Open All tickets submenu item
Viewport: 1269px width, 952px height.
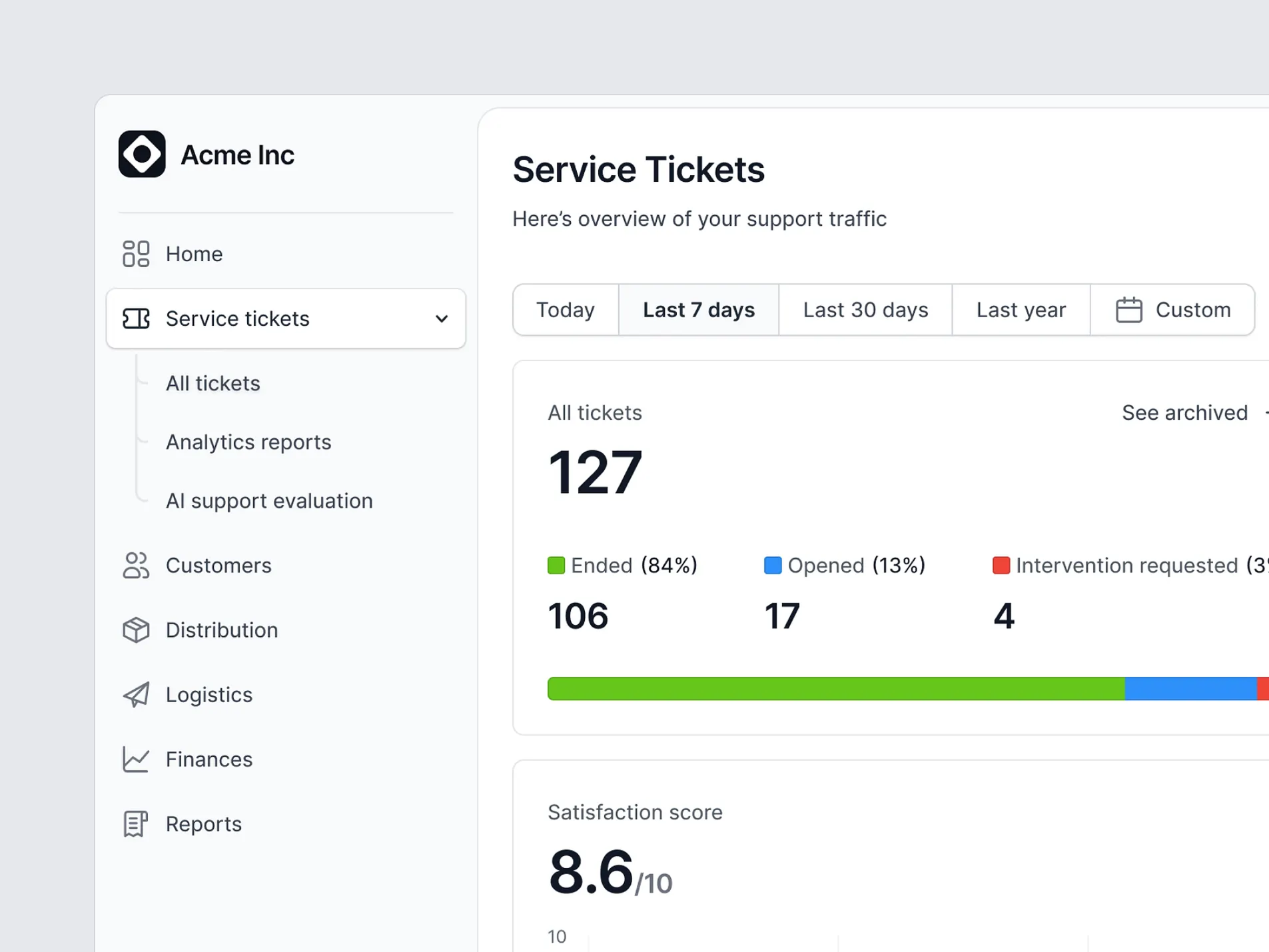pos(212,383)
